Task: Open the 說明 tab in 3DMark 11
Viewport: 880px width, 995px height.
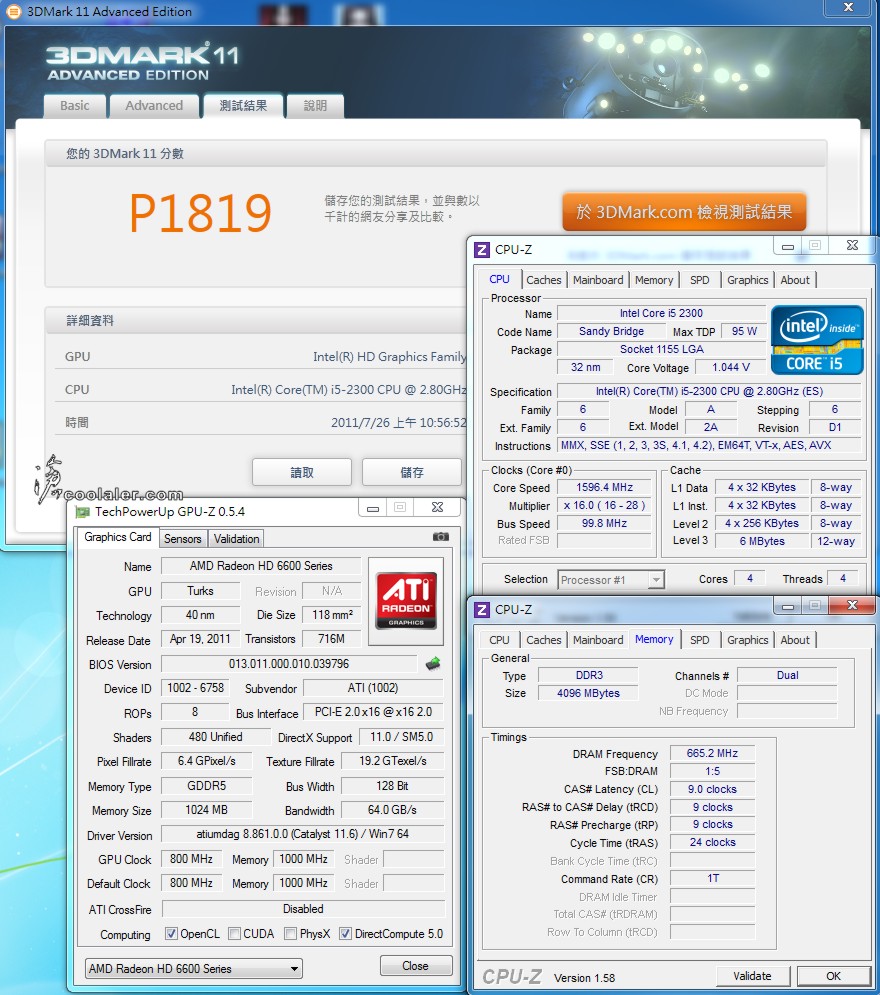Action: (315, 106)
